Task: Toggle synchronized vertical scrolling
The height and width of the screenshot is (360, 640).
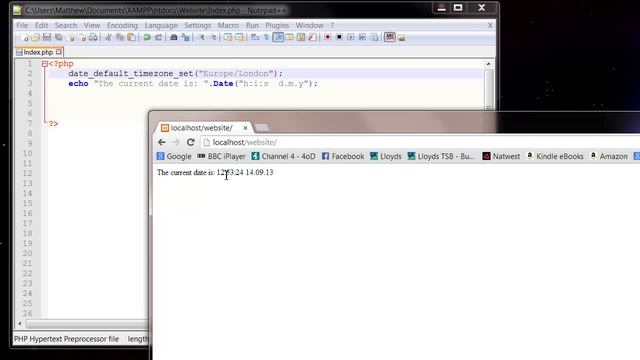Action: pos(228,38)
